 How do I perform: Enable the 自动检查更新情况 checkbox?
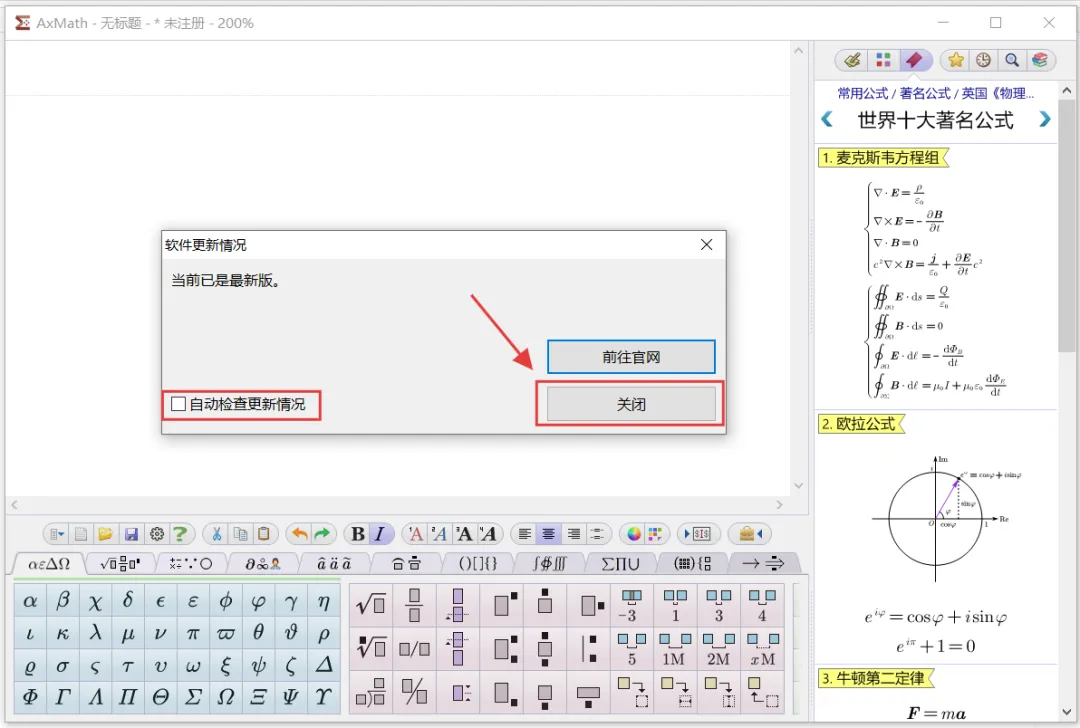pos(178,404)
